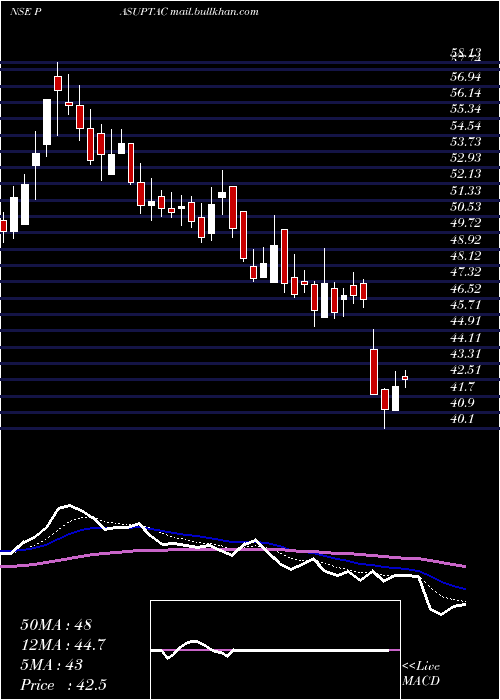Select the 42.51 price axis label
The width and height of the screenshot is (500, 700).
point(465,370)
